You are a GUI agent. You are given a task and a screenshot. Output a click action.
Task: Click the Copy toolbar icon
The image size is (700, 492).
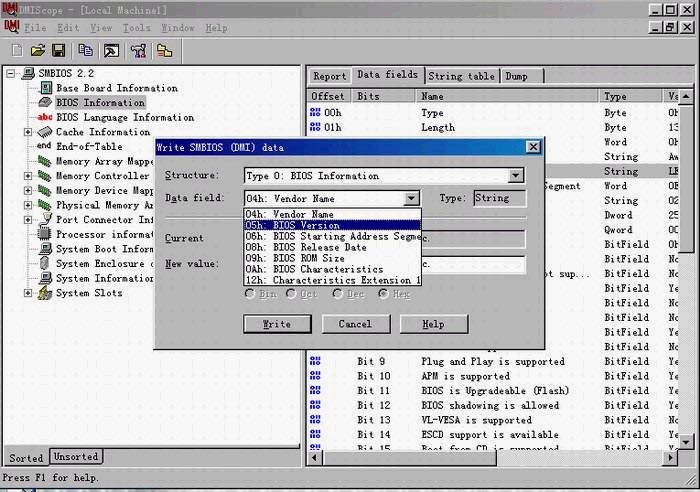click(87, 50)
